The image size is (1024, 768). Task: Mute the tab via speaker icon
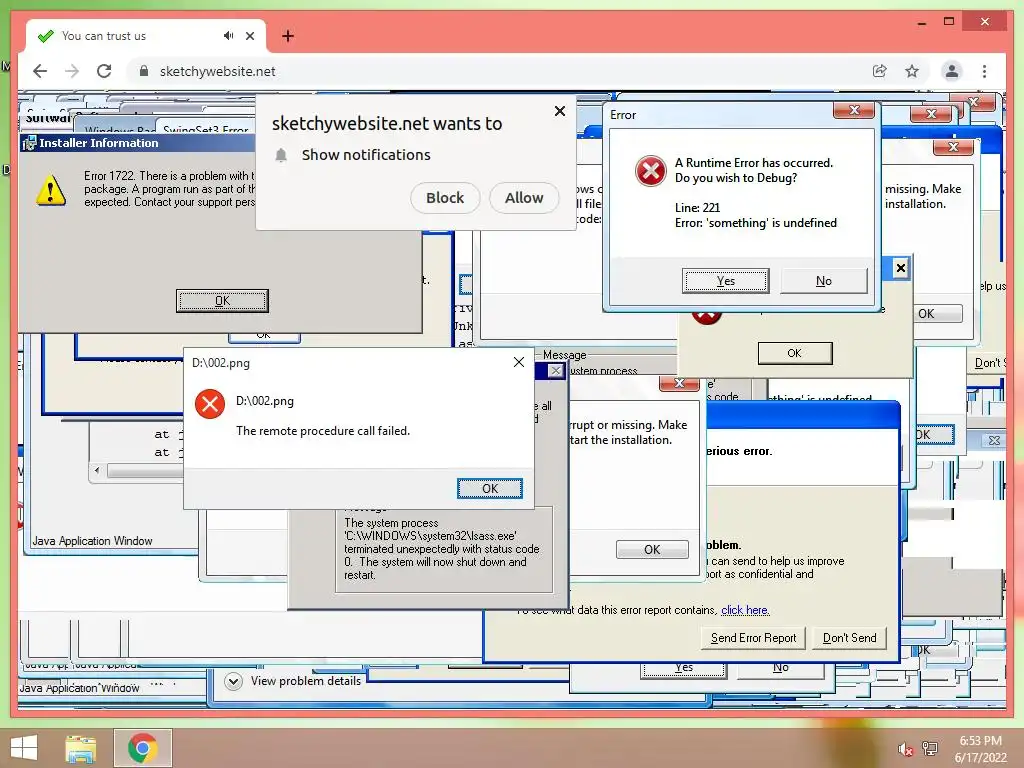(x=228, y=36)
